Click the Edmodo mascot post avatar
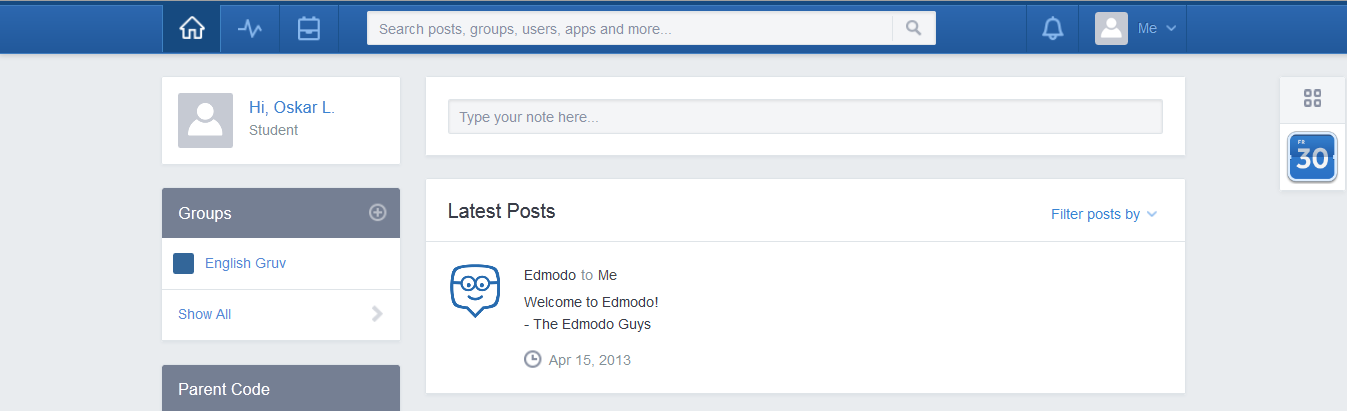1347x411 pixels. [474, 291]
